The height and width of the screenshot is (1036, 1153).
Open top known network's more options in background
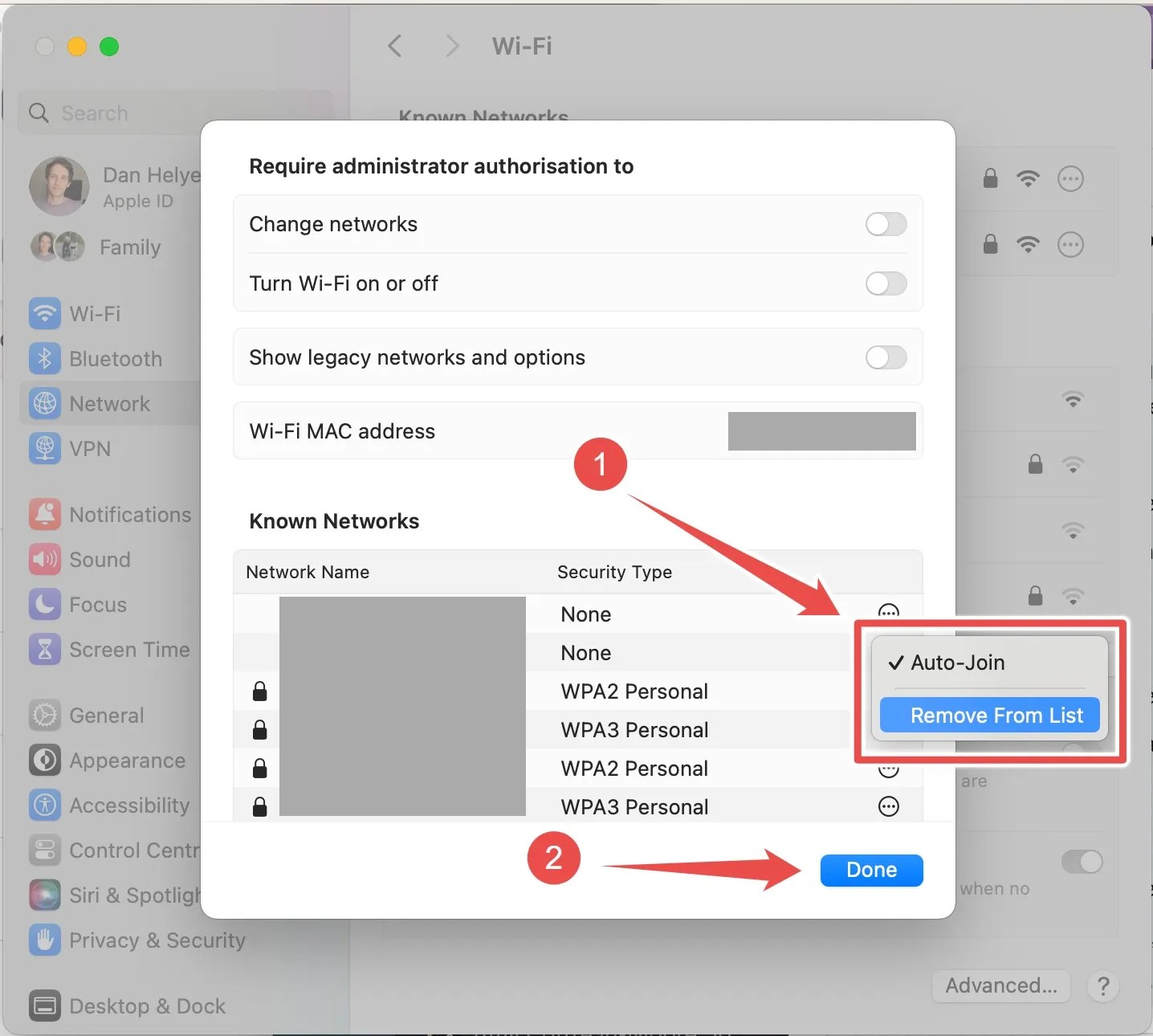1070,178
